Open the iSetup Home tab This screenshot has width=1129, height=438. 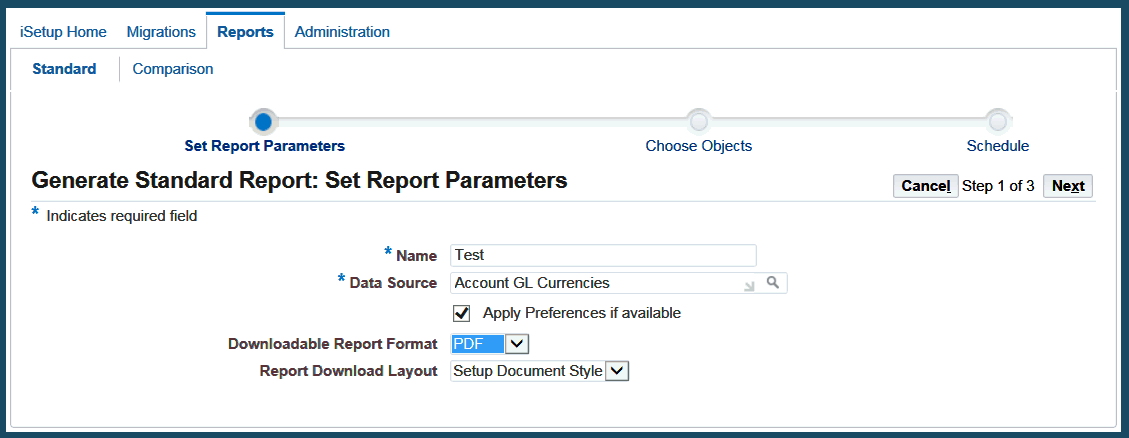tap(63, 32)
